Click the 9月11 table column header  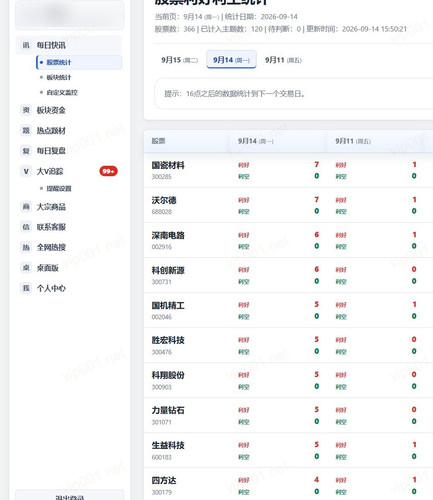point(353,141)
